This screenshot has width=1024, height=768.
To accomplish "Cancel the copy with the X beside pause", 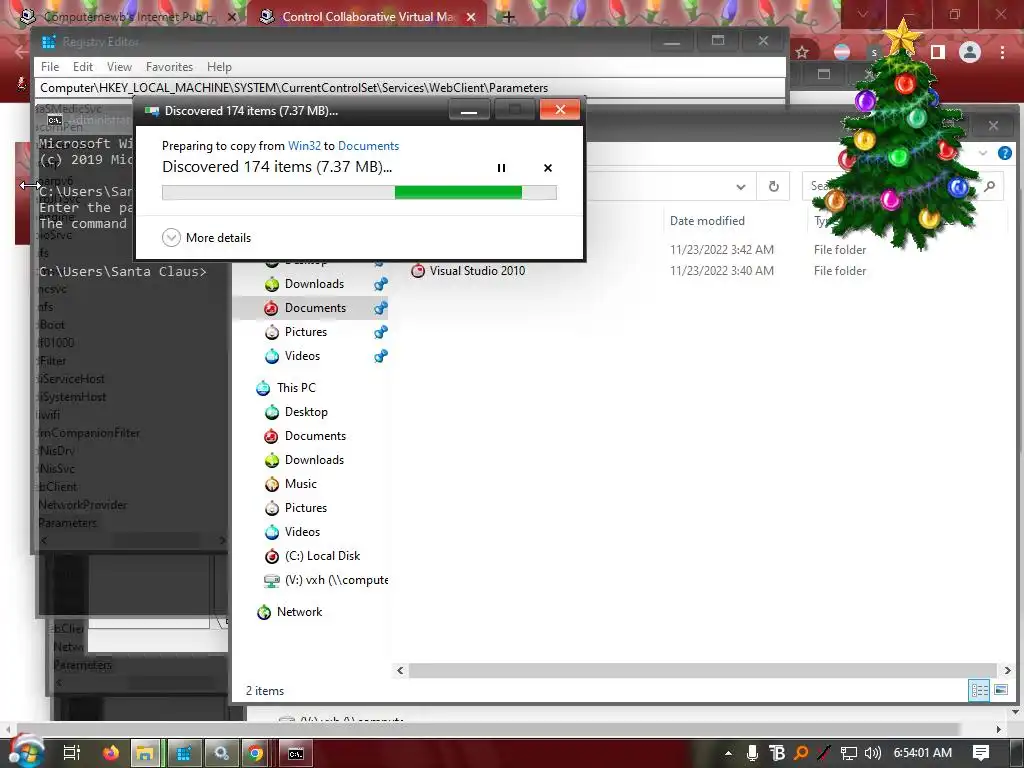I will tap(548, 168).
